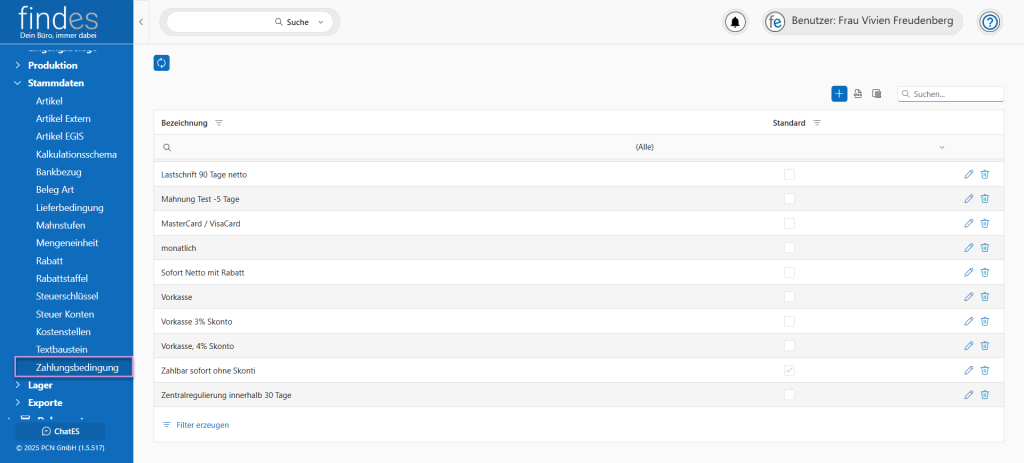Click the refresh icon above the table
This screenshot has height=463, width=1024.
click(x=162, y=63)
